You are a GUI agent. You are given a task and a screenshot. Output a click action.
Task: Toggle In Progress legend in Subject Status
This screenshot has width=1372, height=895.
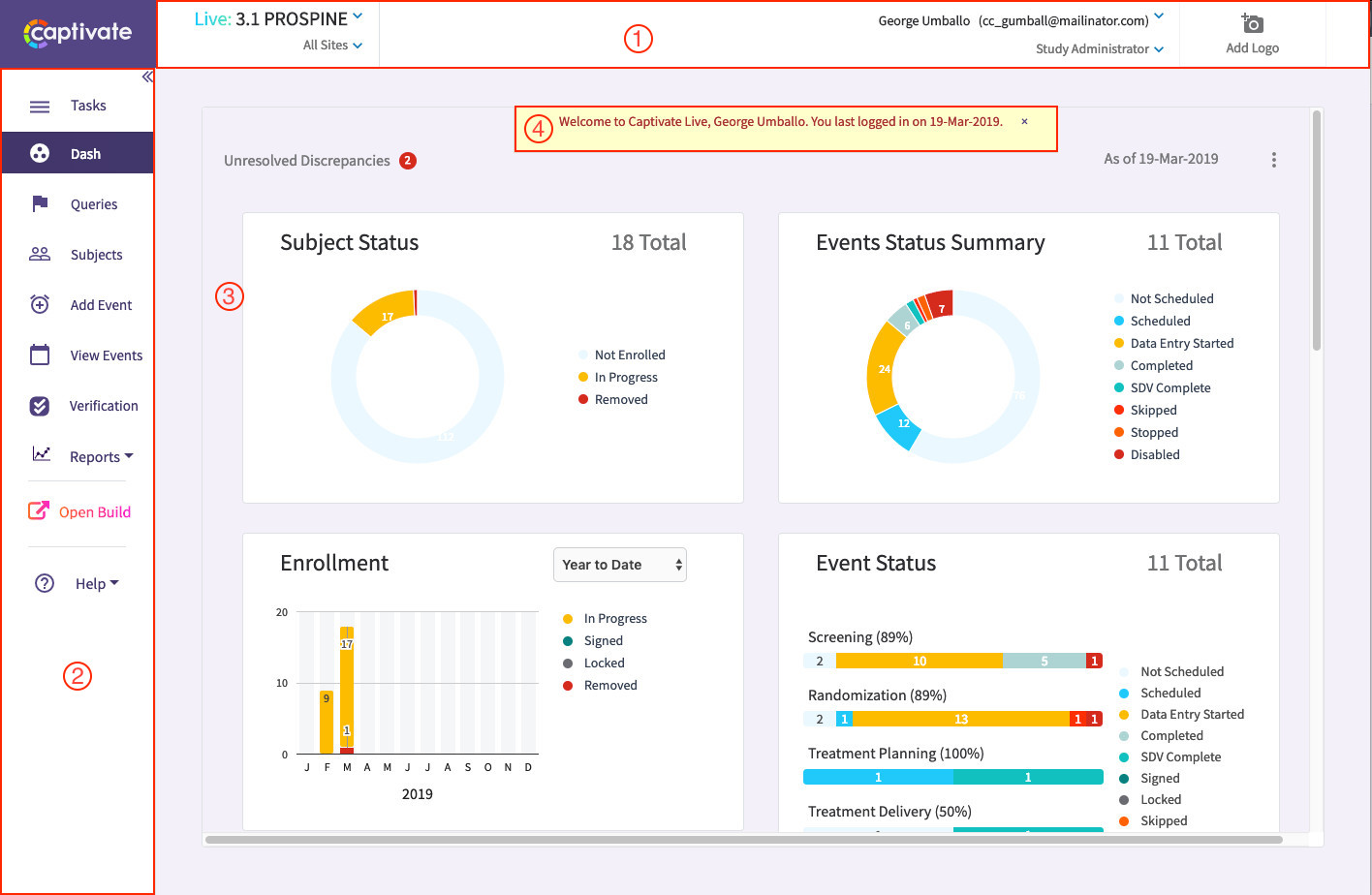[625, 378]
